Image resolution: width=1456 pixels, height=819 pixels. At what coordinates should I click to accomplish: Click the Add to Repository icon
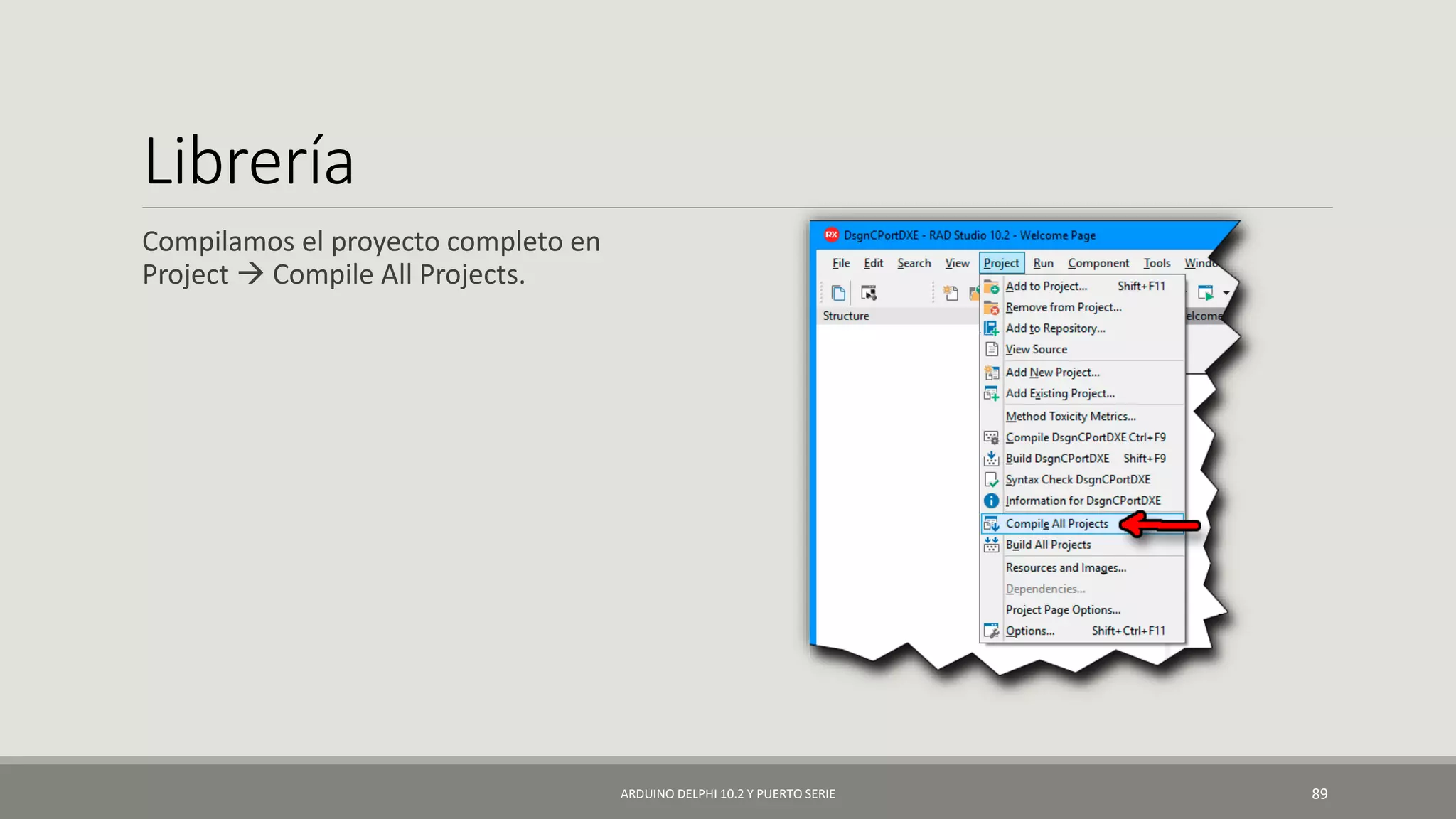click(991, 328)
